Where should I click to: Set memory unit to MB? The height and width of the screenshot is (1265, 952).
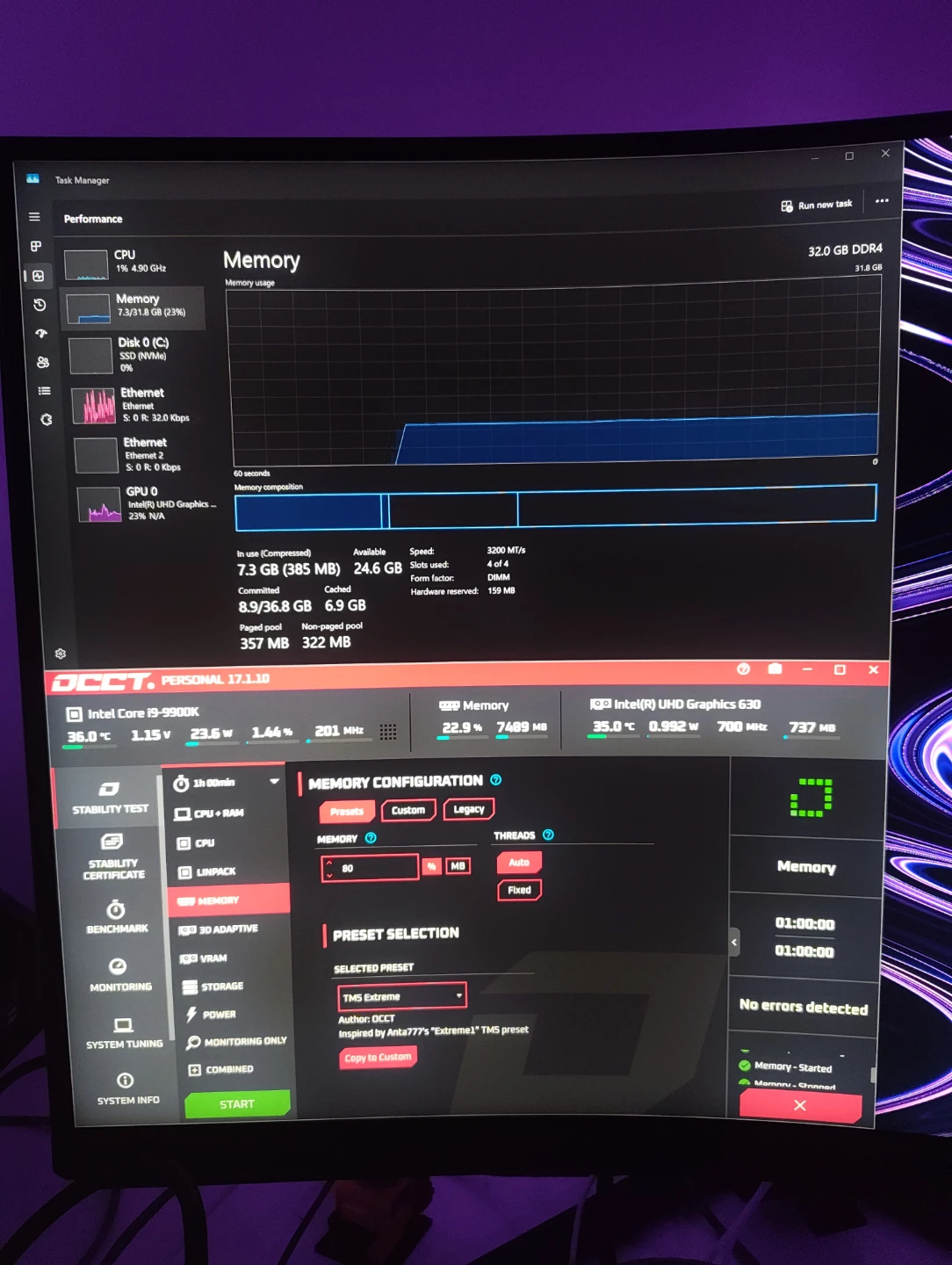pos(458,866)
